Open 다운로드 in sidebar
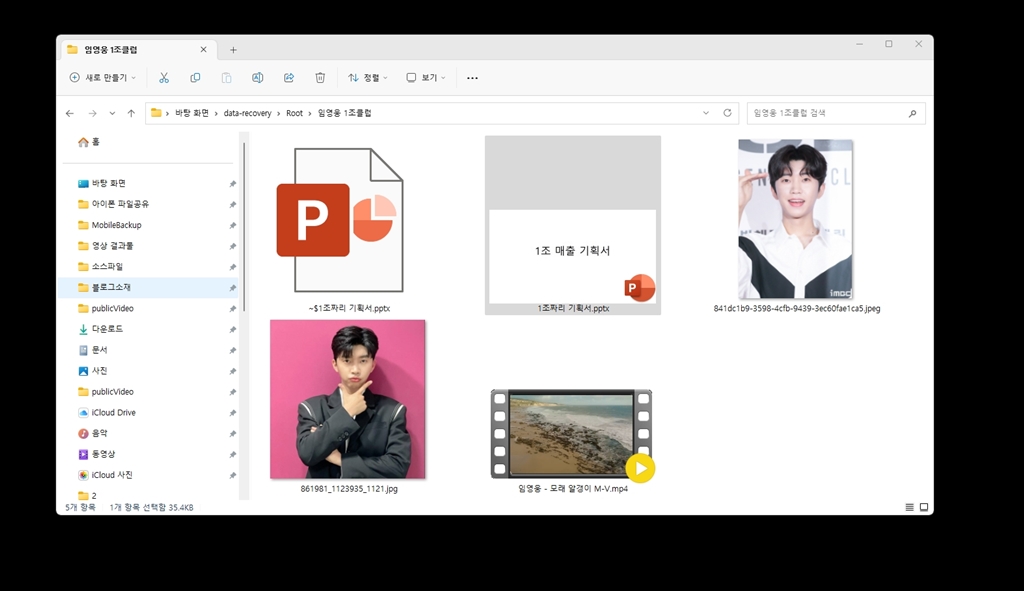 coord(101,329)
